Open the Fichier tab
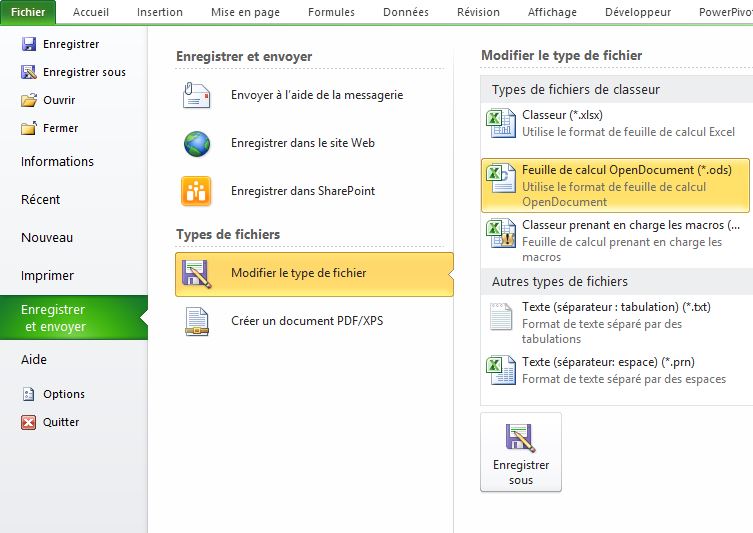 point(28,12)
